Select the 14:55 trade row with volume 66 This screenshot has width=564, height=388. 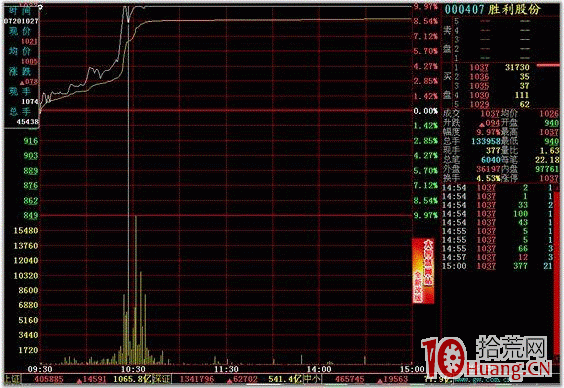point(497,248)
